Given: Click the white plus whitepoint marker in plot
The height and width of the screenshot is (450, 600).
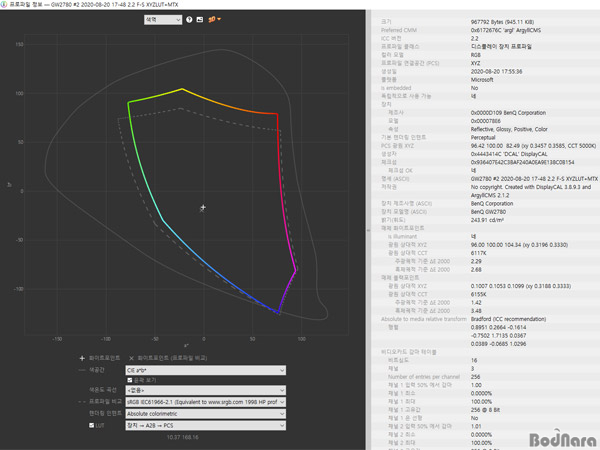Looking at the screenshot, I should (203, 207).
